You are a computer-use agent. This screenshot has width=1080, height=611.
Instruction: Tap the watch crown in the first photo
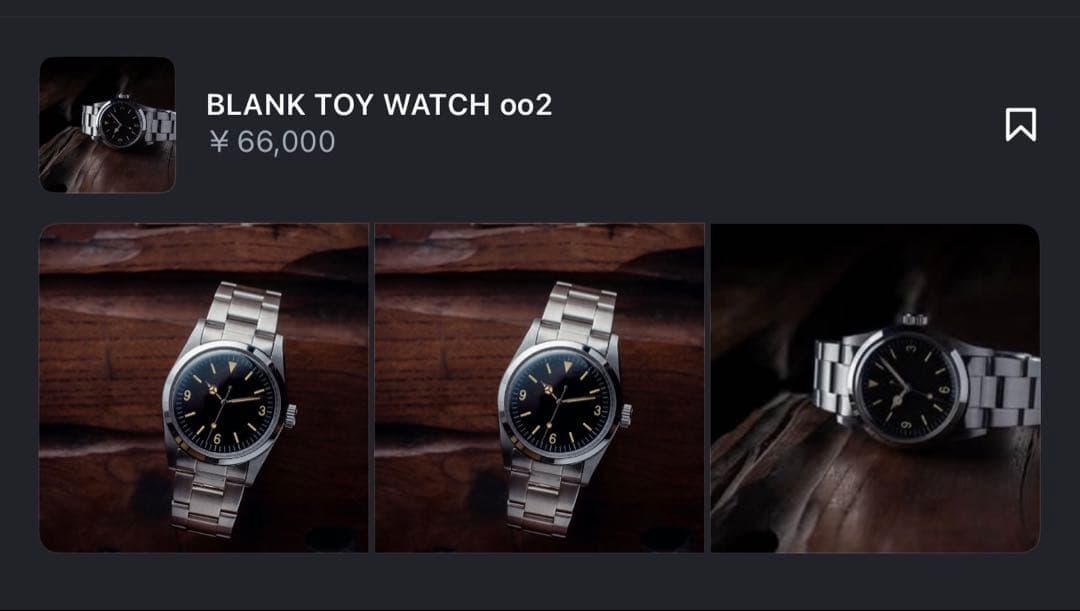291,415
